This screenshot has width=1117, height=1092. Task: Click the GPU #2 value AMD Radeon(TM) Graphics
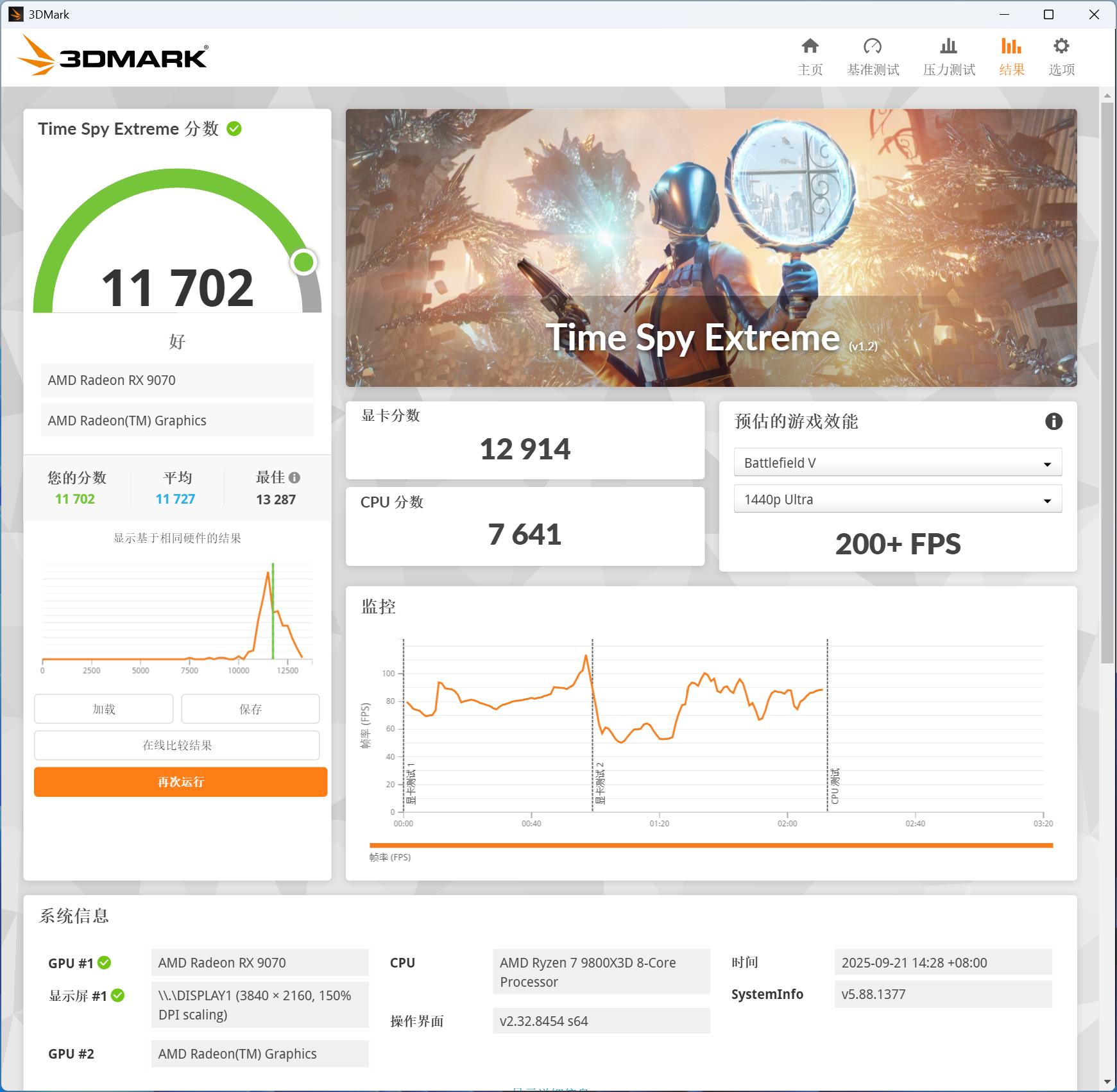pos(260,1054)
